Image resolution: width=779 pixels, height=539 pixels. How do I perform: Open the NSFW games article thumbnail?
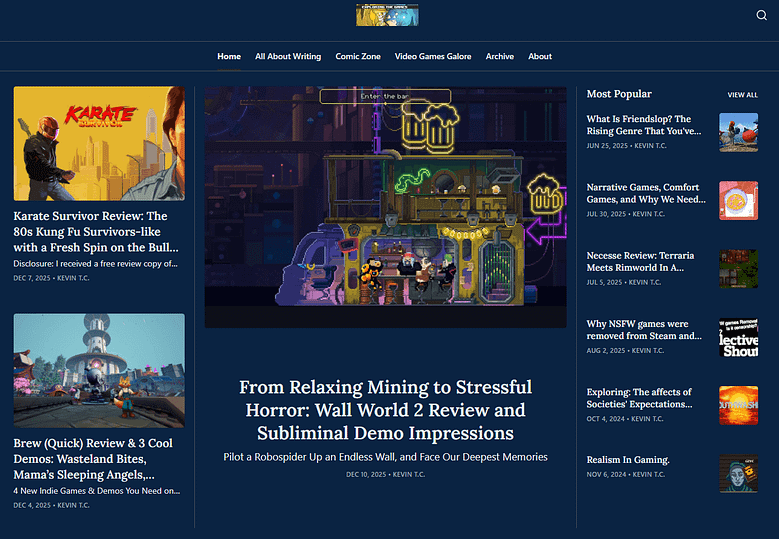739,337
